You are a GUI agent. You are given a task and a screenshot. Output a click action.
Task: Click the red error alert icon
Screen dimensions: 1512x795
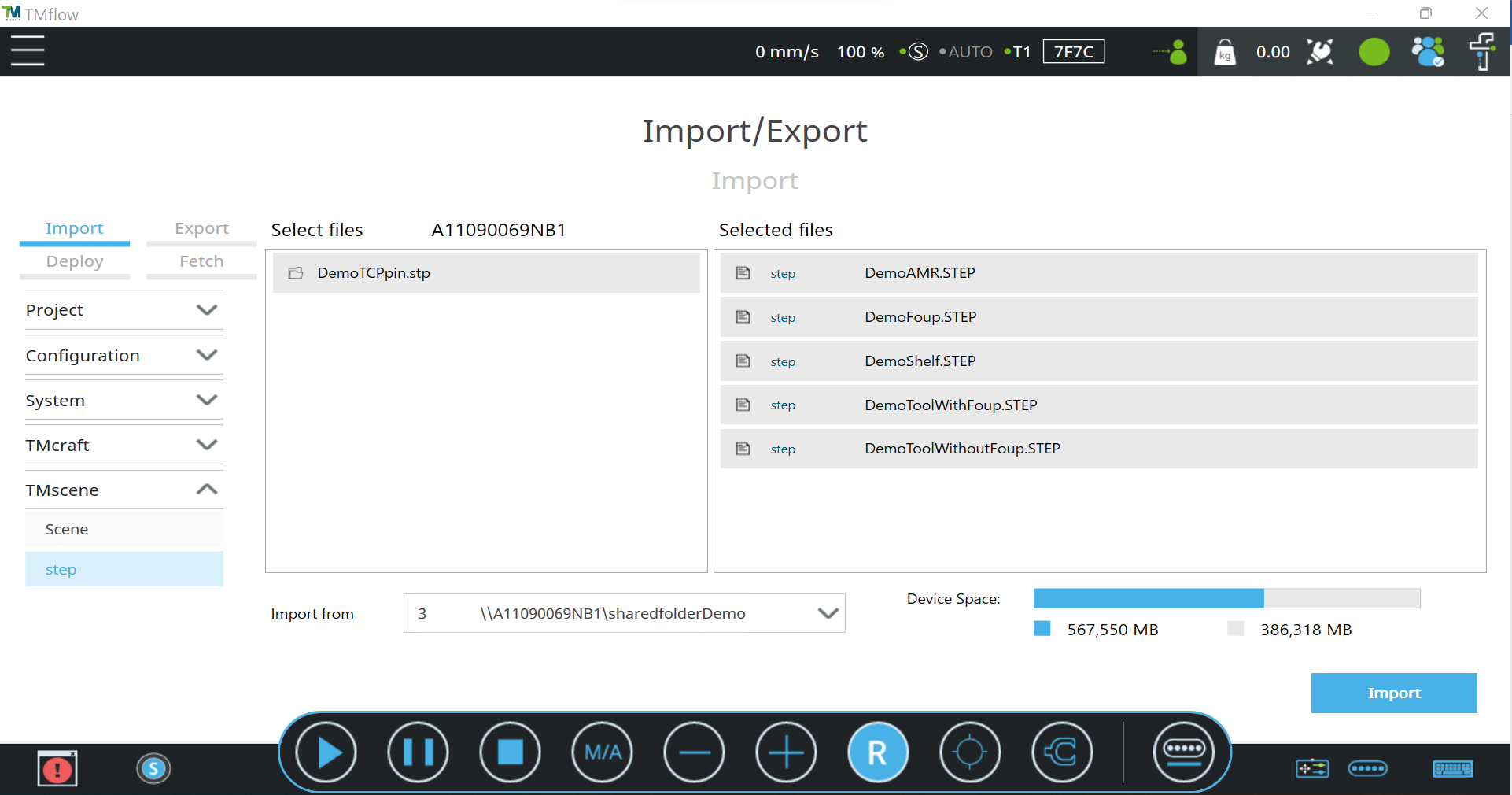coord(57,769)
